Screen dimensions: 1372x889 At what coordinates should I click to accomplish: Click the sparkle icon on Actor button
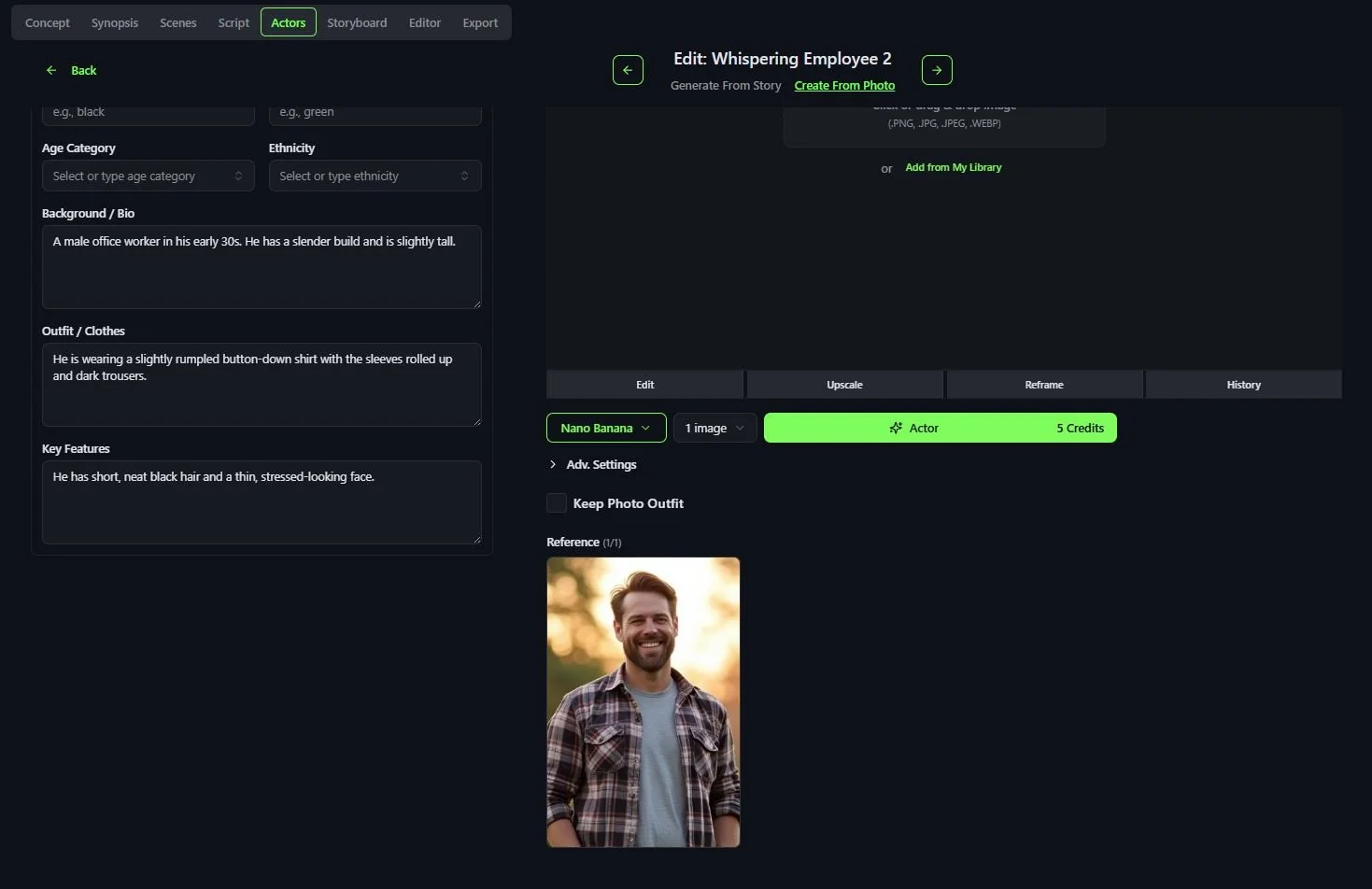pyautogui.click(x=896, y=428)
